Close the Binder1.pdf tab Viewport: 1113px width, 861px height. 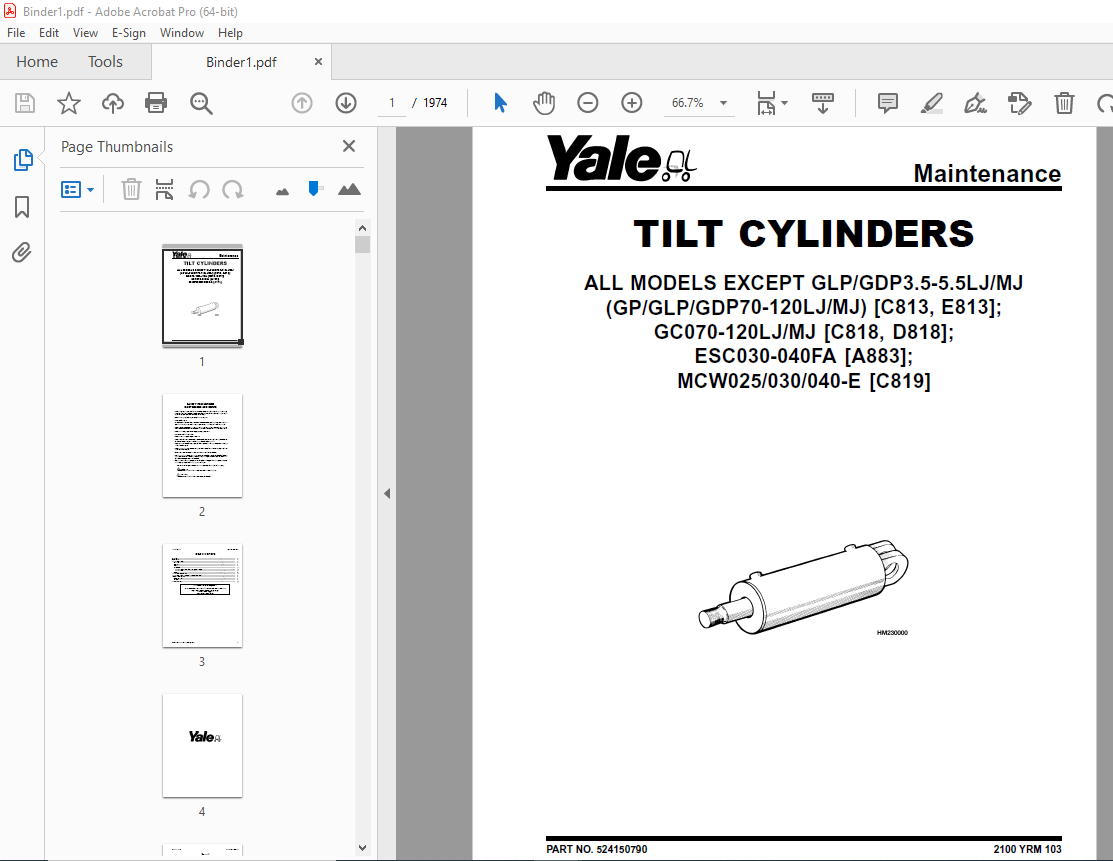[318, 62]
